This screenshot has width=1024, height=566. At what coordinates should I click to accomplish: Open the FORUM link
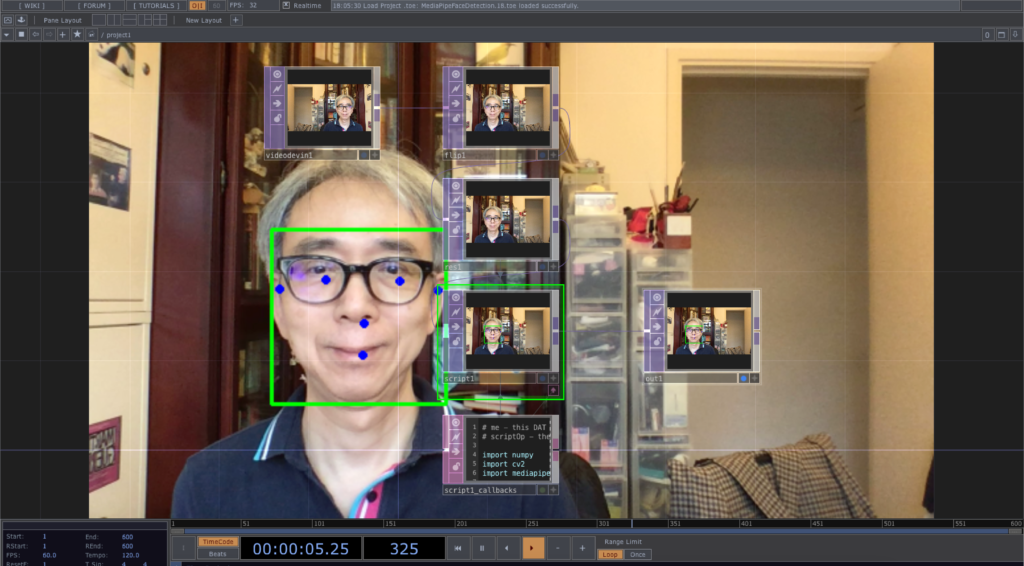click(x=94, y=5)
